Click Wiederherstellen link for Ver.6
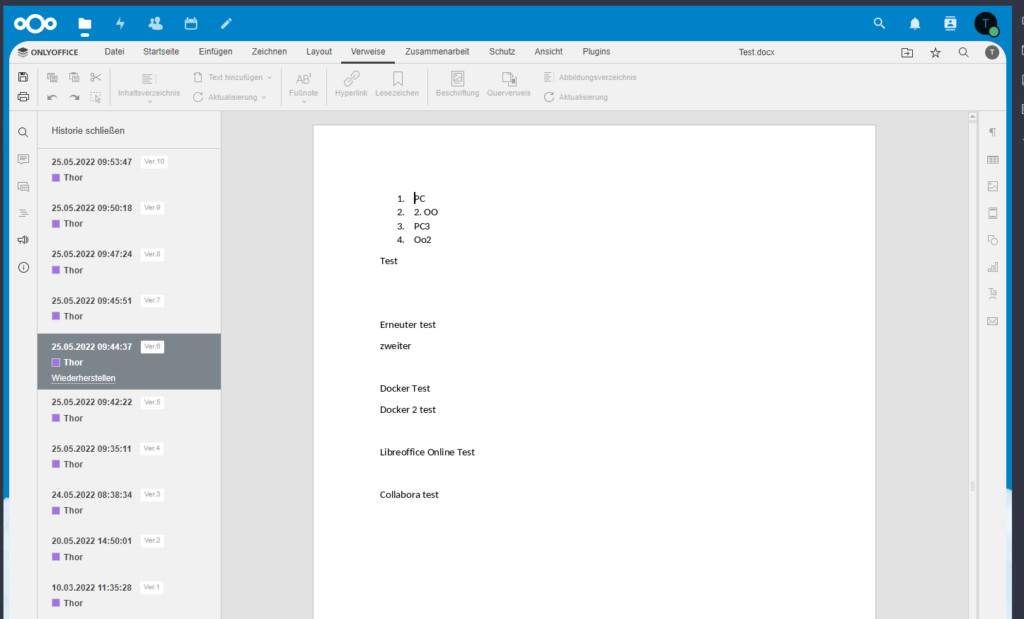The image size is (1024, 619). (84, 378)
